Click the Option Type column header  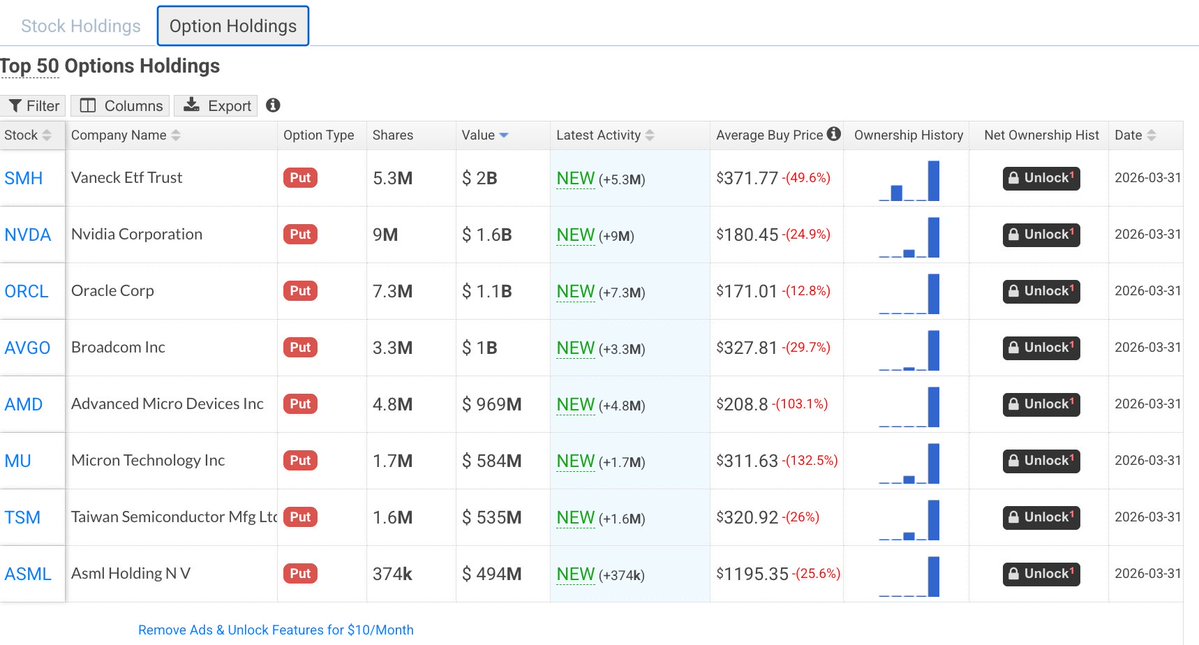coord(319,135)
